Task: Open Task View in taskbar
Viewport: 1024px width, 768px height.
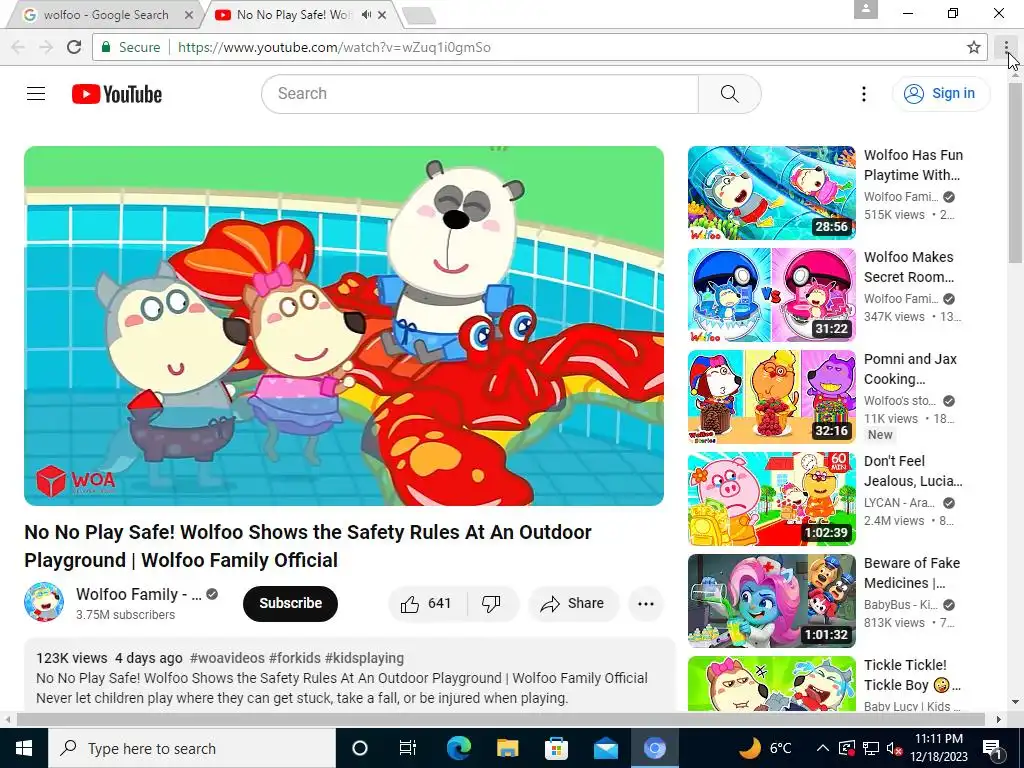Action: coord(408,748)
